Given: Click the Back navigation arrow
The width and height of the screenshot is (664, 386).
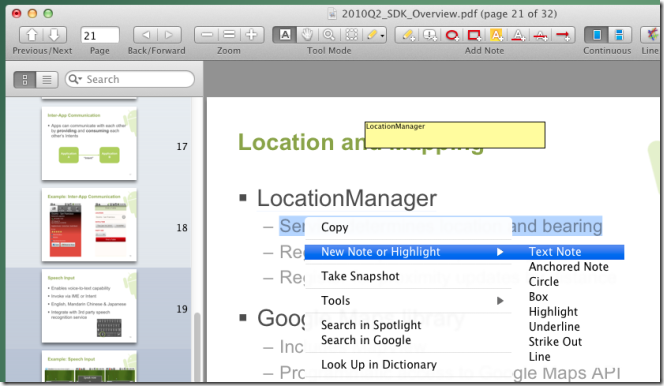Looking at the screenshot, I should click(146, 35).
